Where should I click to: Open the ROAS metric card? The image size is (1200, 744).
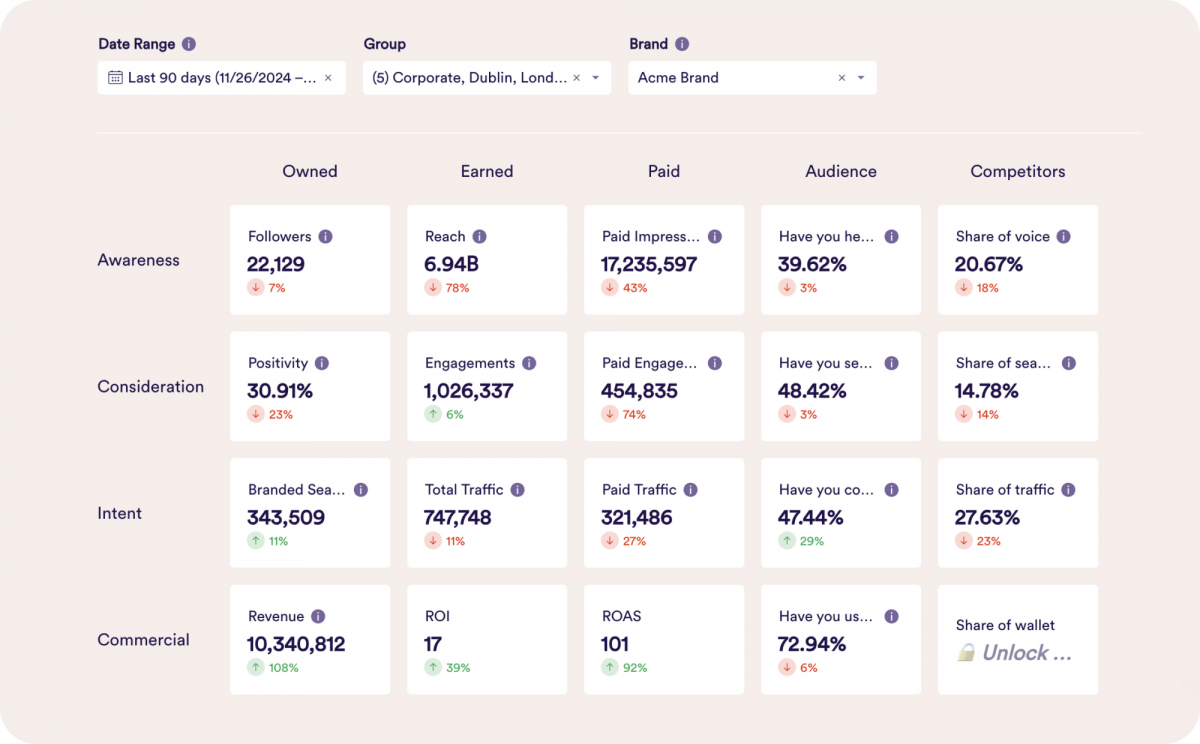pos(664,640)
